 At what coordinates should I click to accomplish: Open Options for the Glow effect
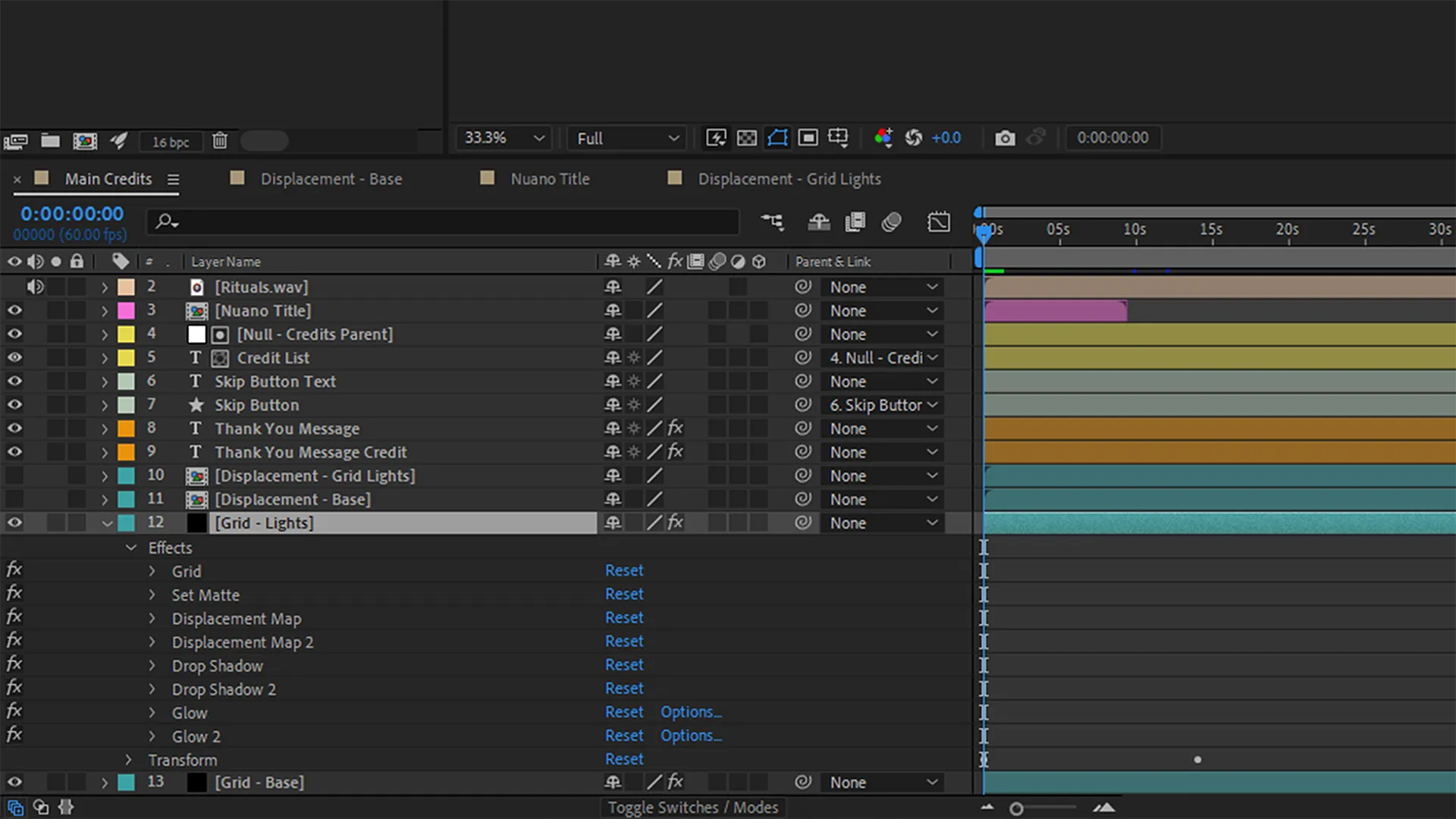[x=690, y=712]
